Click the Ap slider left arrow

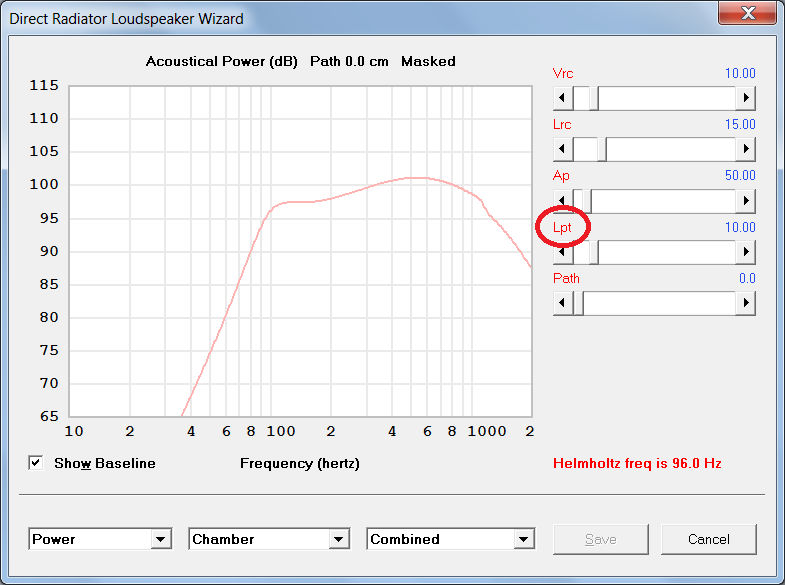point(563,201)
